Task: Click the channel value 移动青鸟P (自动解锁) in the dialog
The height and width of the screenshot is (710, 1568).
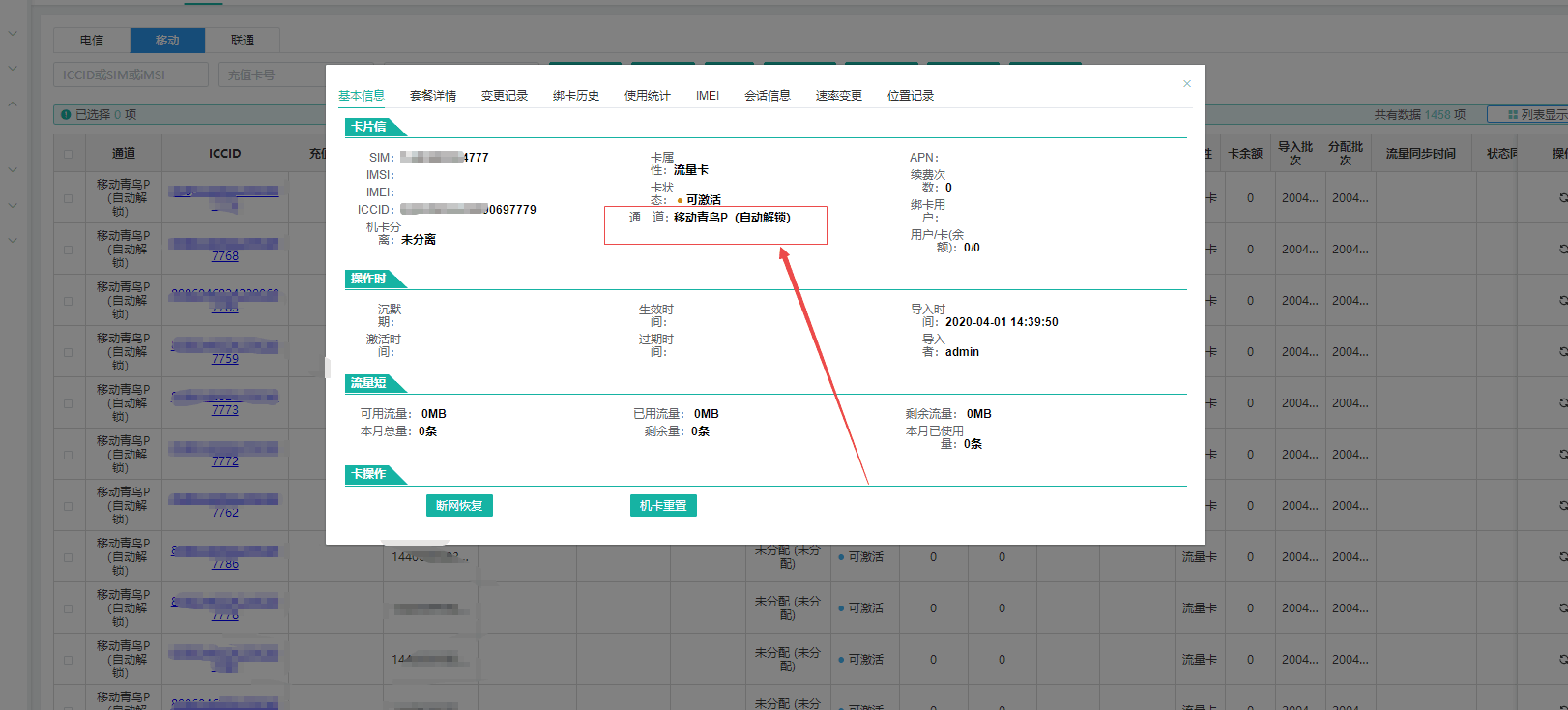Action: (732, 218)
